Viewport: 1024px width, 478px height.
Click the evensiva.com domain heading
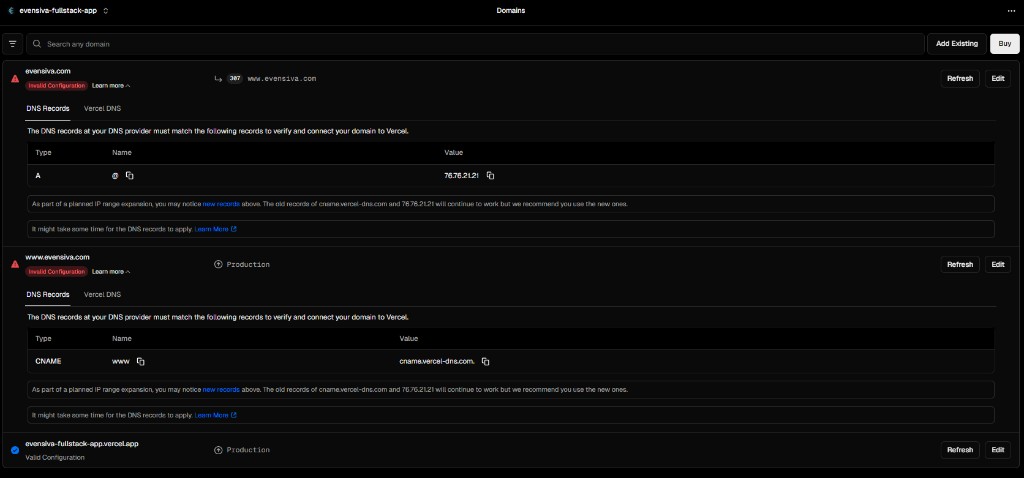tap(48, 71)
